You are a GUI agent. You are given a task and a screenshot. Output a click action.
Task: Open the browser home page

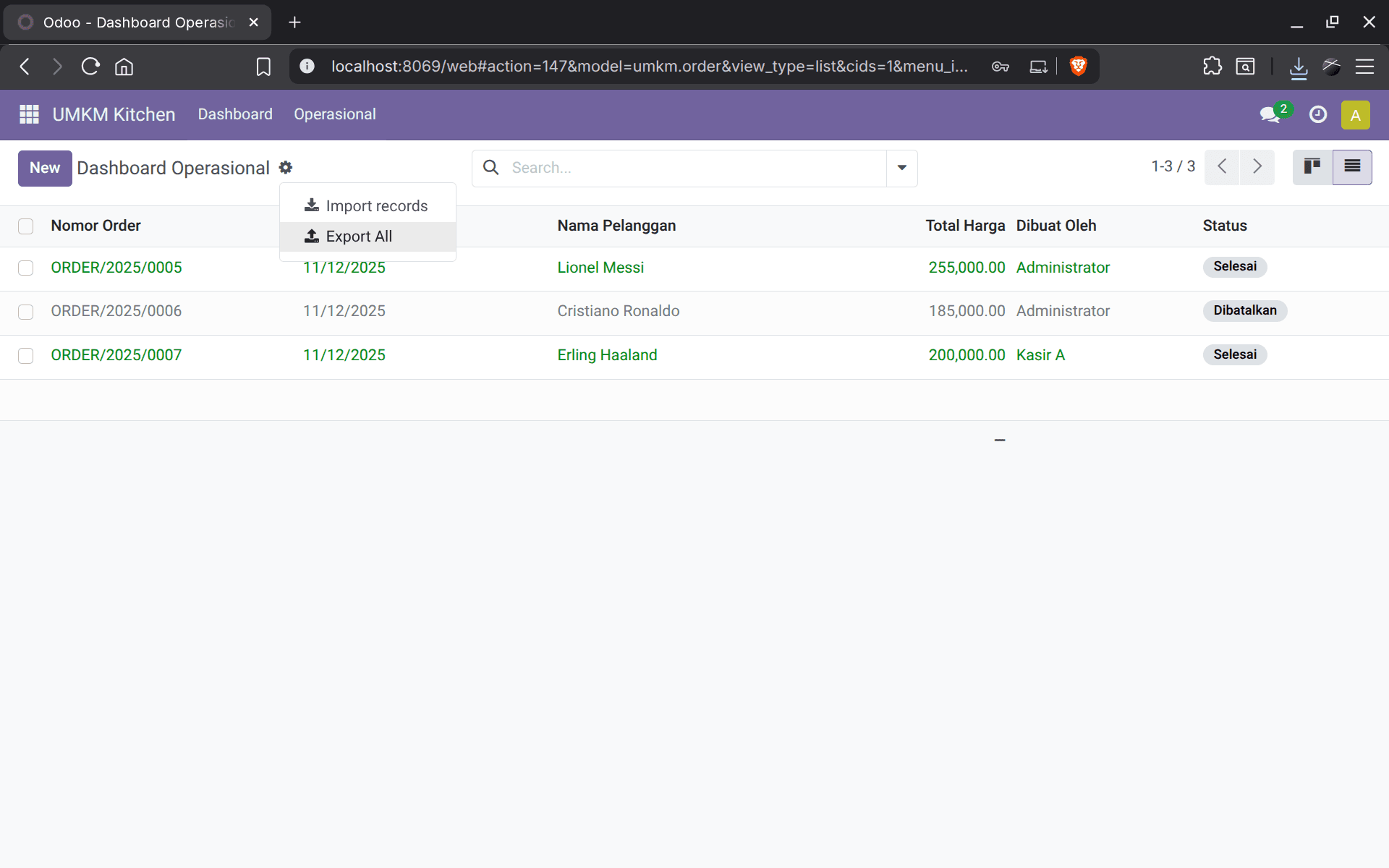tap(124, 67)
